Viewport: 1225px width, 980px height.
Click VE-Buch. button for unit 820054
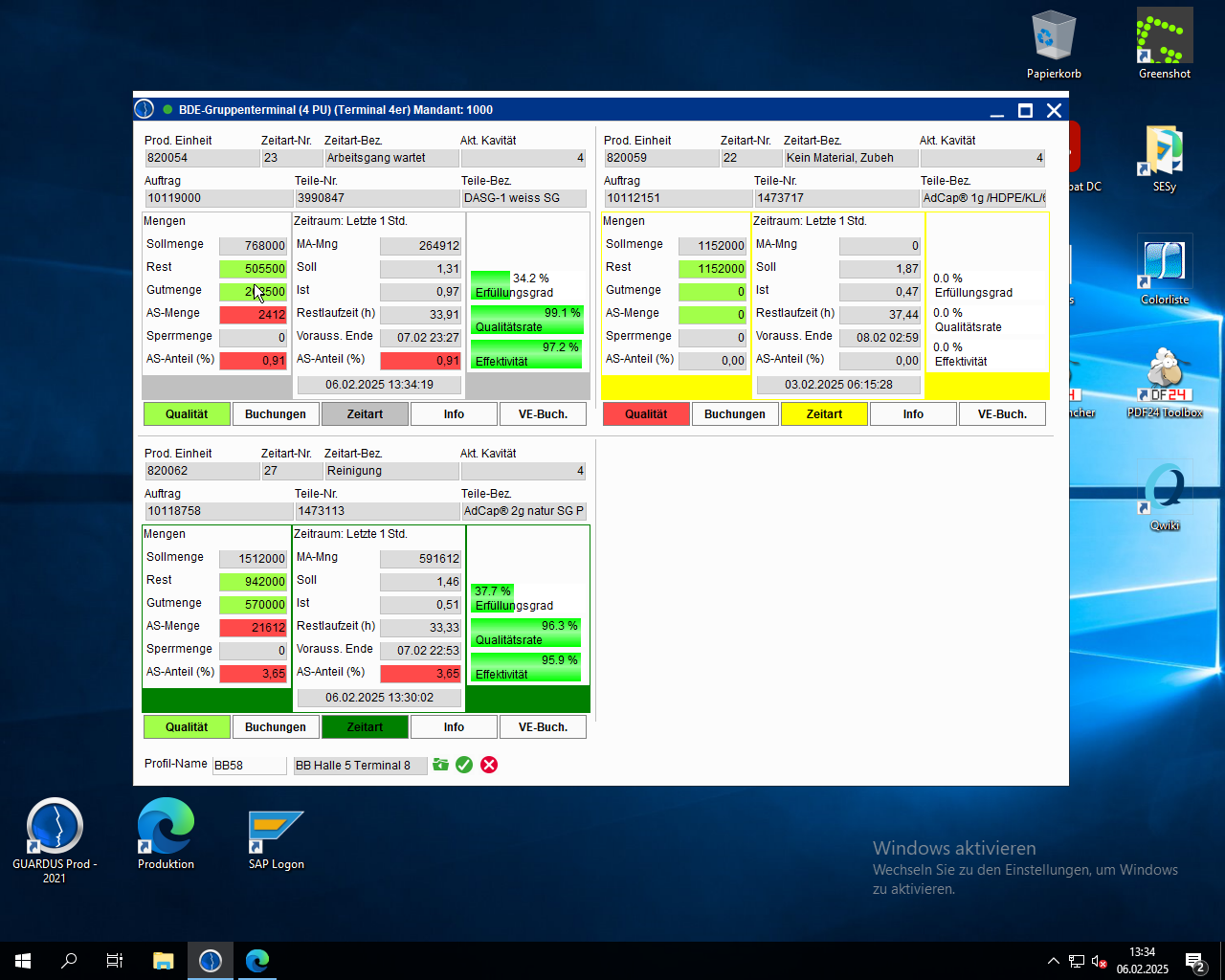(543, 414)
